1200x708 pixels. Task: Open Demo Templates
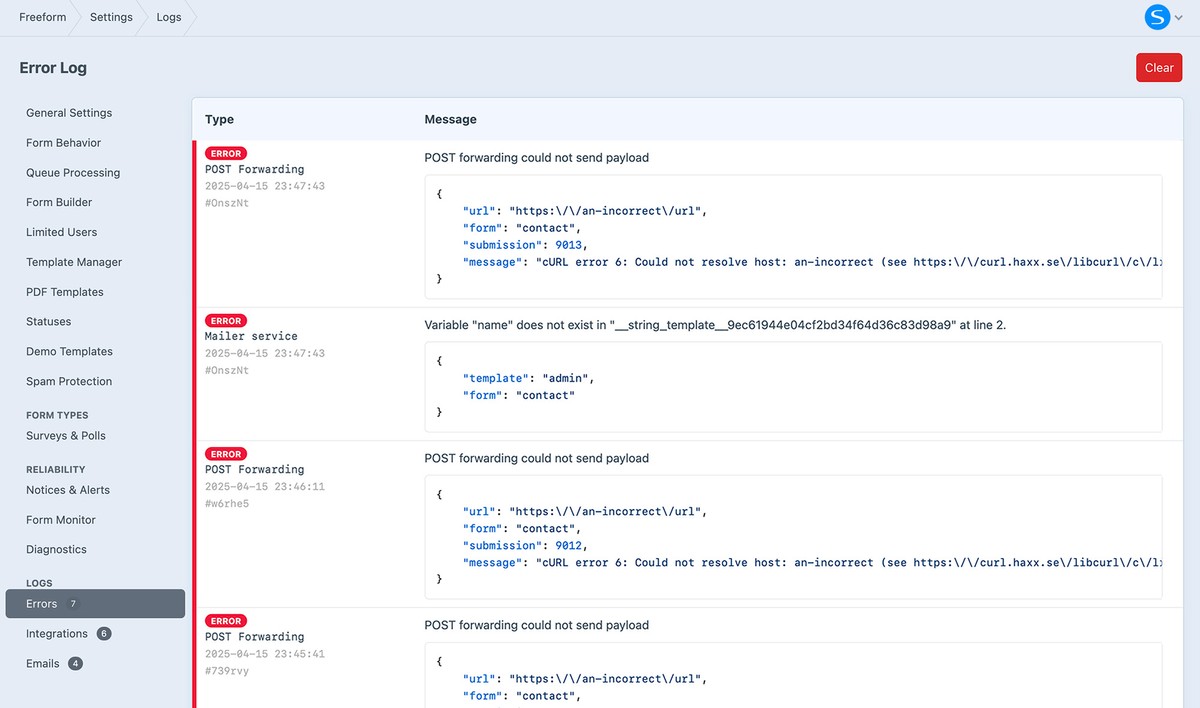click(69, 352)
